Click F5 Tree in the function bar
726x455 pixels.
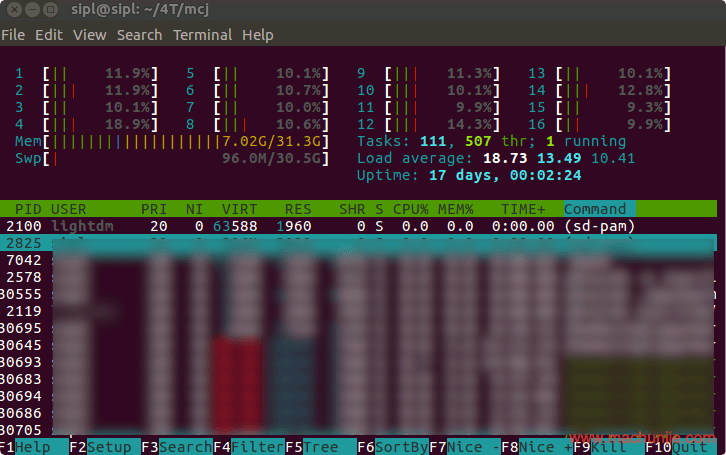coord(320,447)
